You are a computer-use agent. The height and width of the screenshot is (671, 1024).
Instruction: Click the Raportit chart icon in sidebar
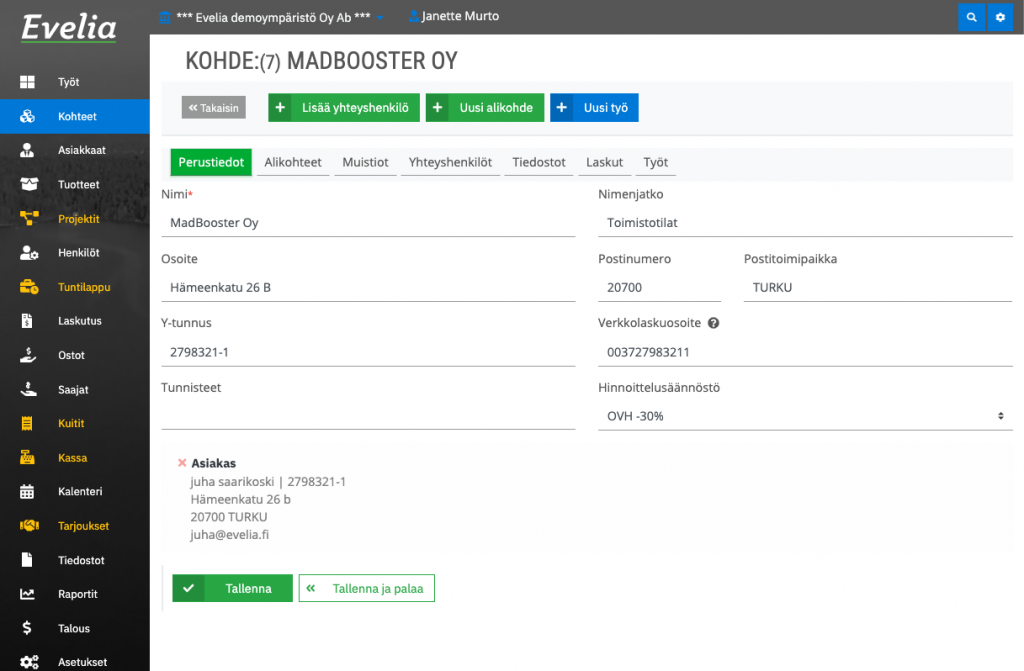pyautogui.click(x=27, y=594)
